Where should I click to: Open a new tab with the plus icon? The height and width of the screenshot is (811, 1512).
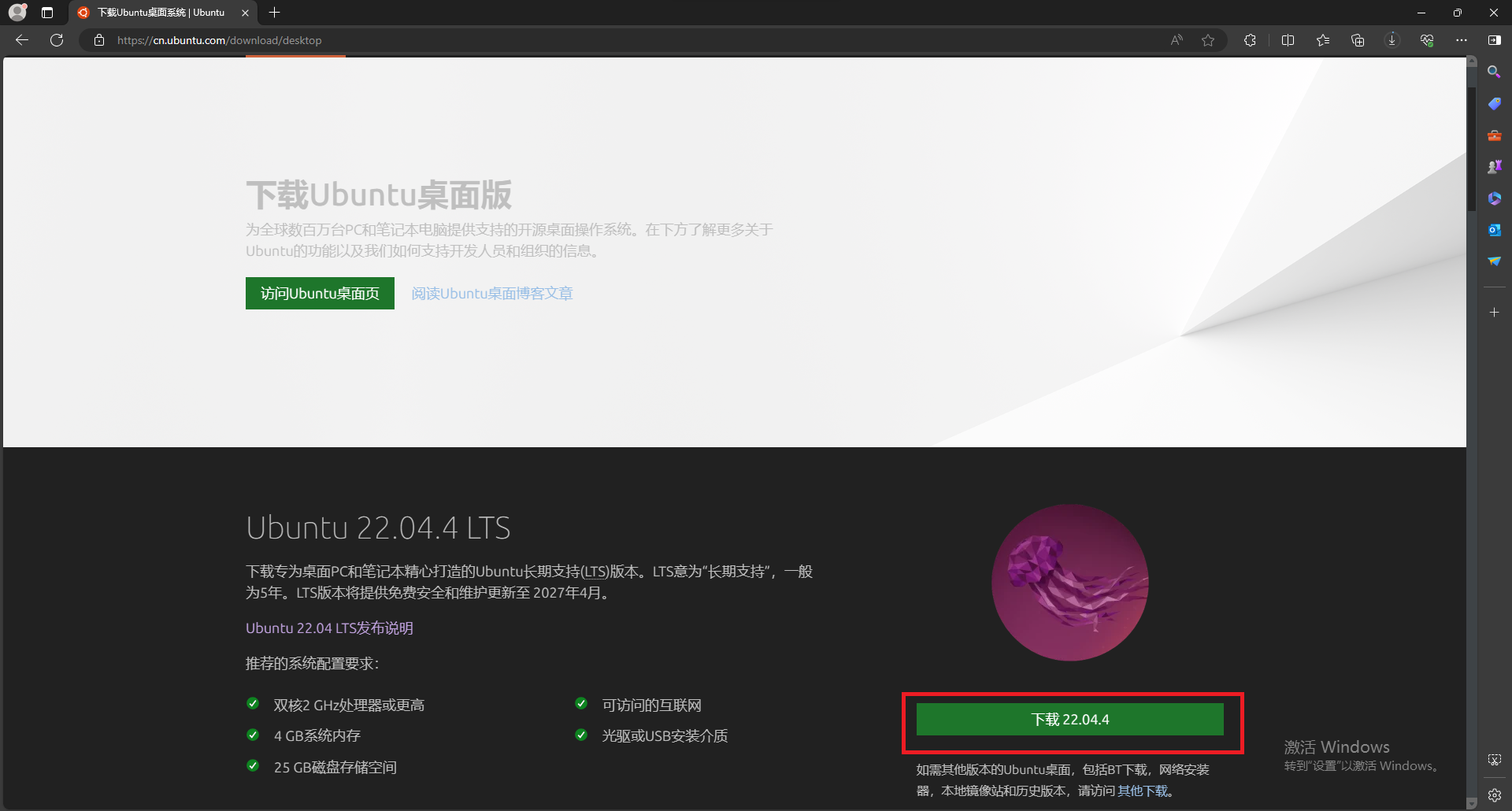(x=274, y=13)
